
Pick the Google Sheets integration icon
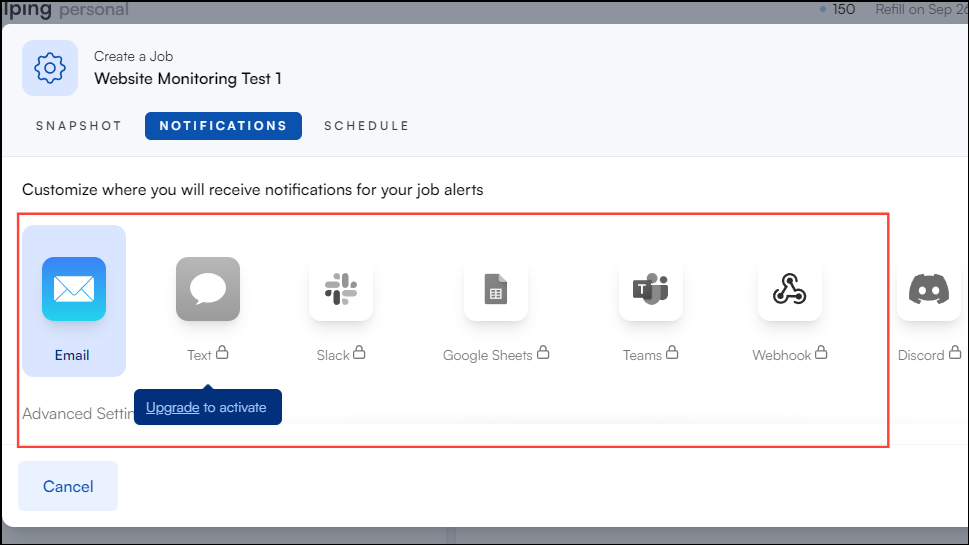tap(496, 289)
